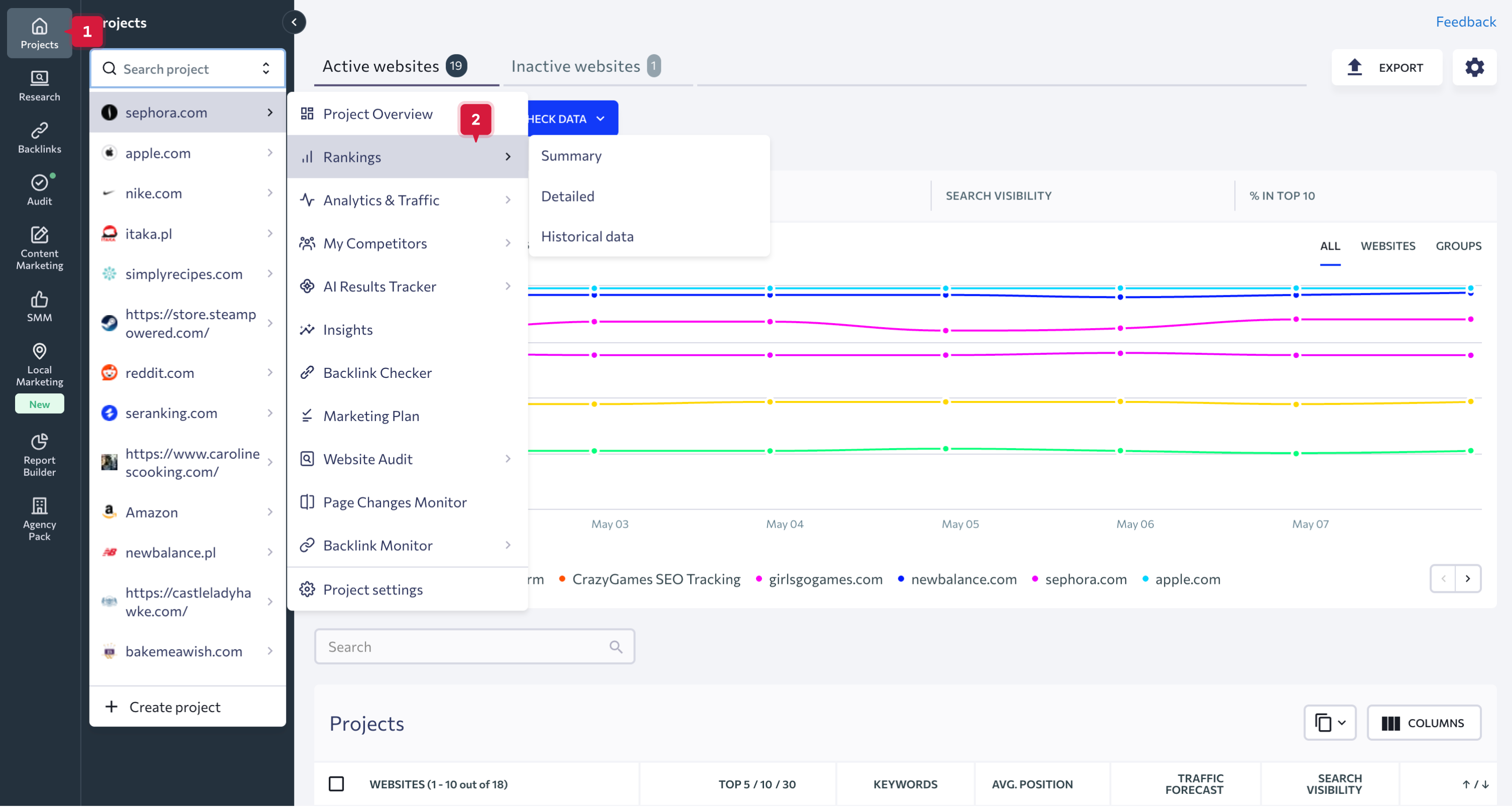Select the newbalance.pl project
This screenshot has height=810, width=1512.
click(187, 552)
